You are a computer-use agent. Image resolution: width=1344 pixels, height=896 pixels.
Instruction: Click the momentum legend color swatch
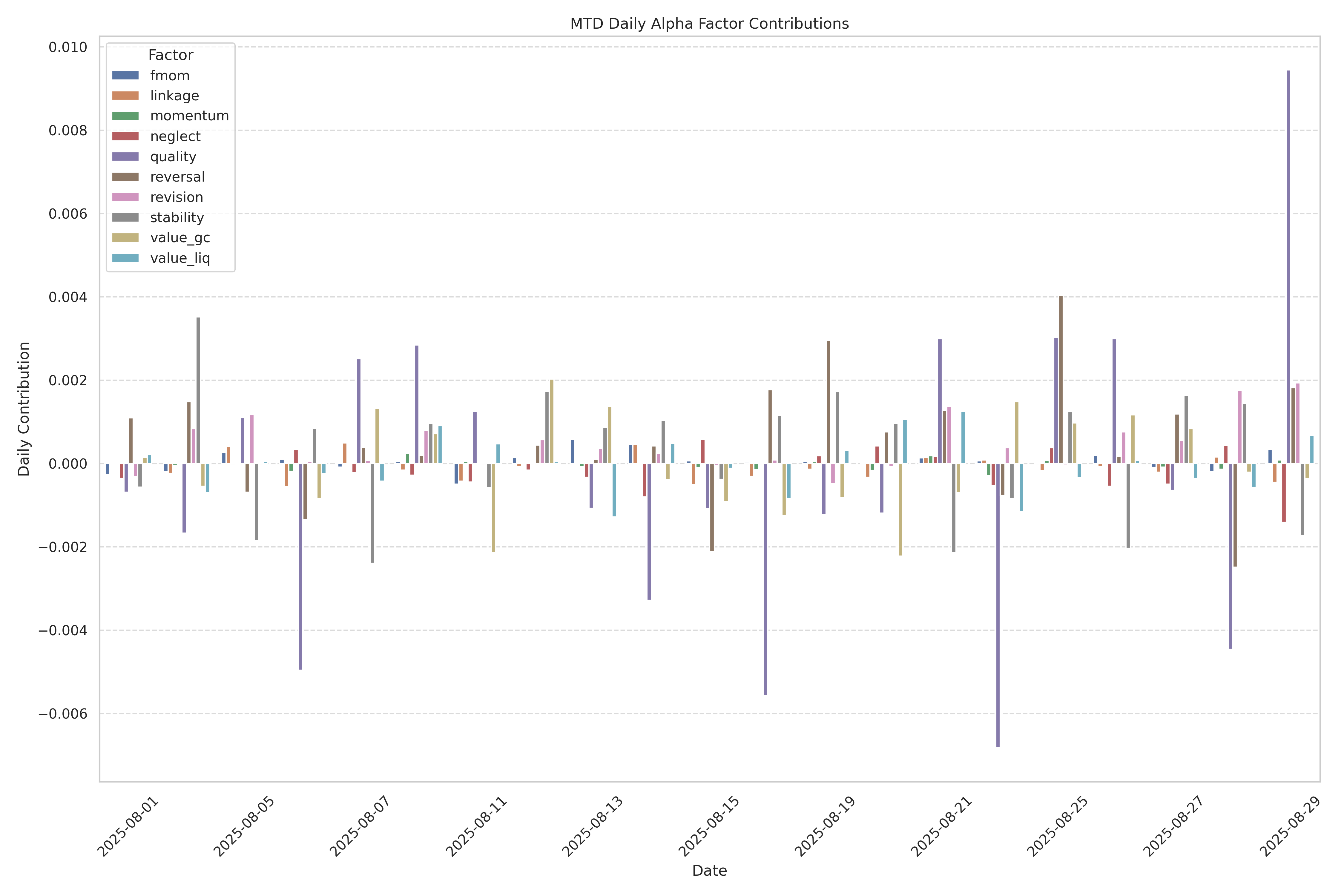point(125,116)
